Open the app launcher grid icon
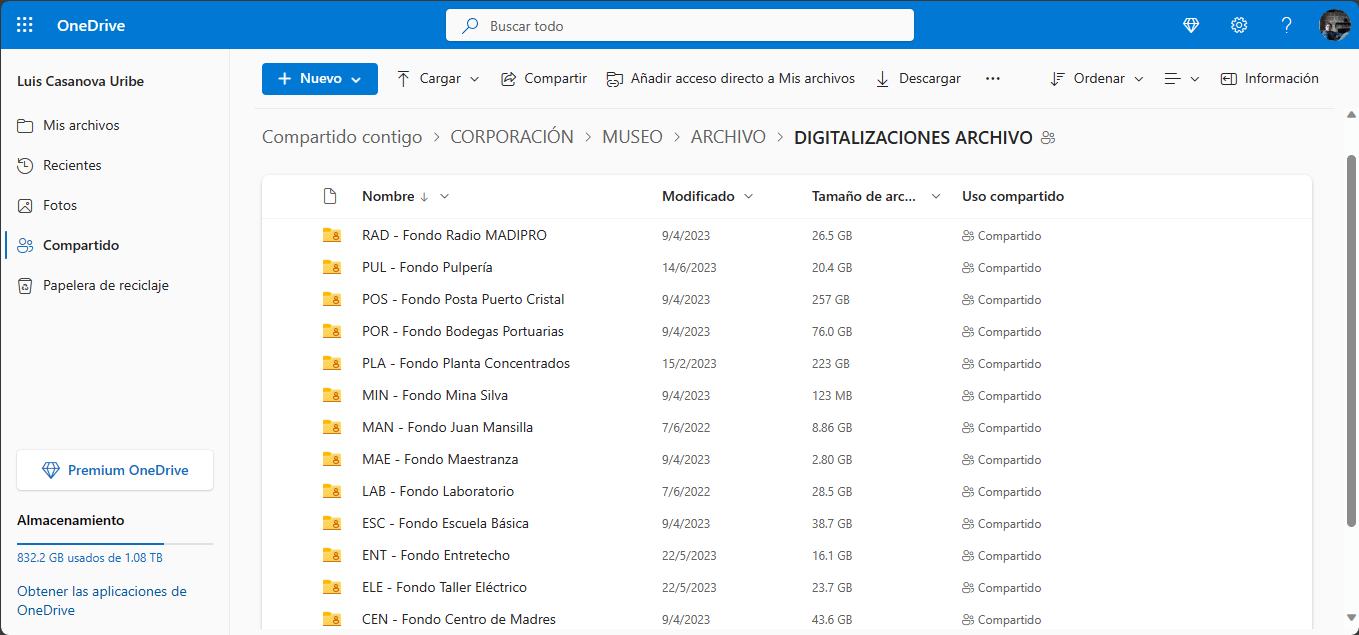1359x635 pixels. [25, 25]
